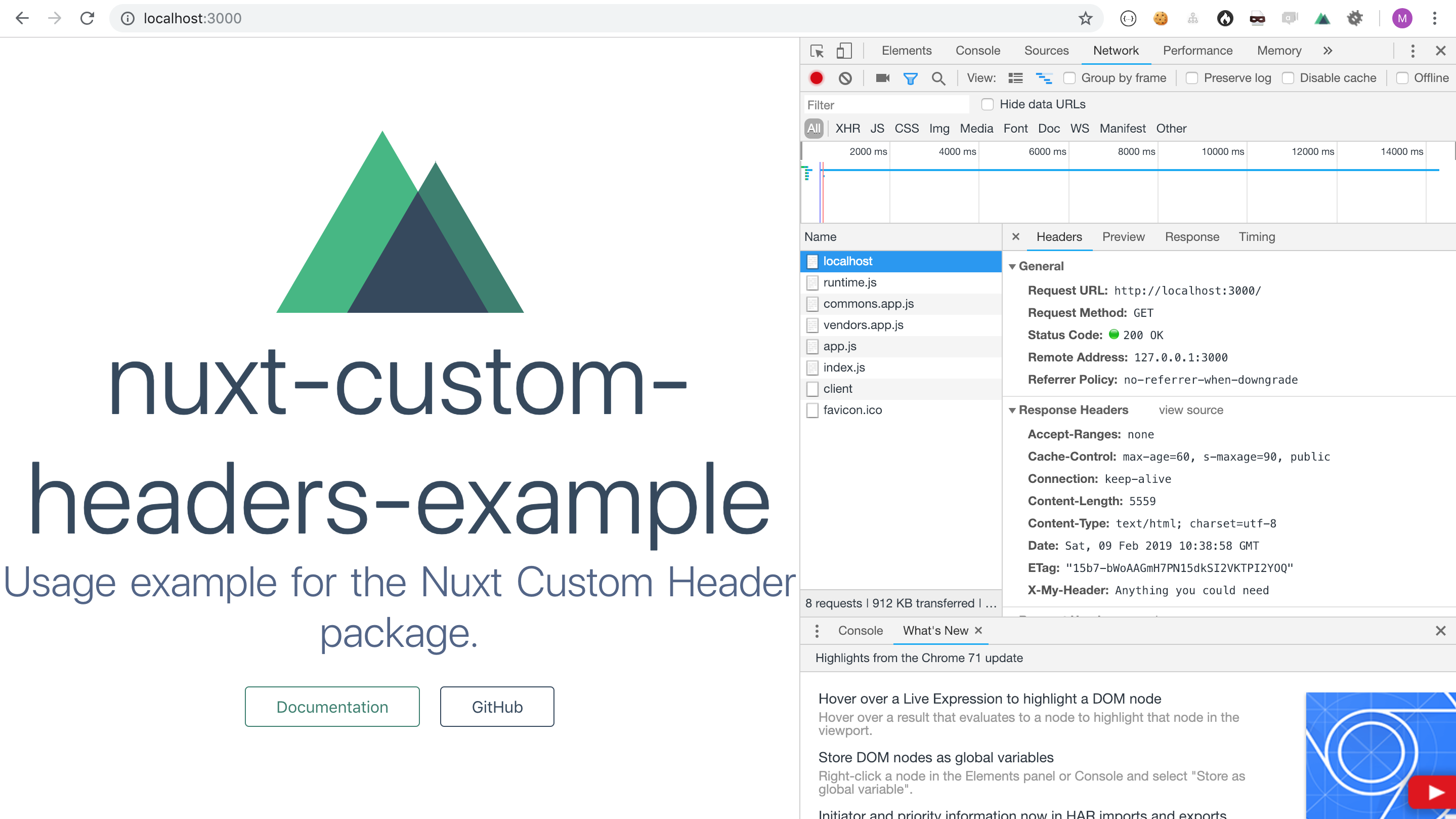Image resolution: width=1456 pixels, height=819 pixels.
Task: Switch to the Console tab
Action: pos(977,51)
